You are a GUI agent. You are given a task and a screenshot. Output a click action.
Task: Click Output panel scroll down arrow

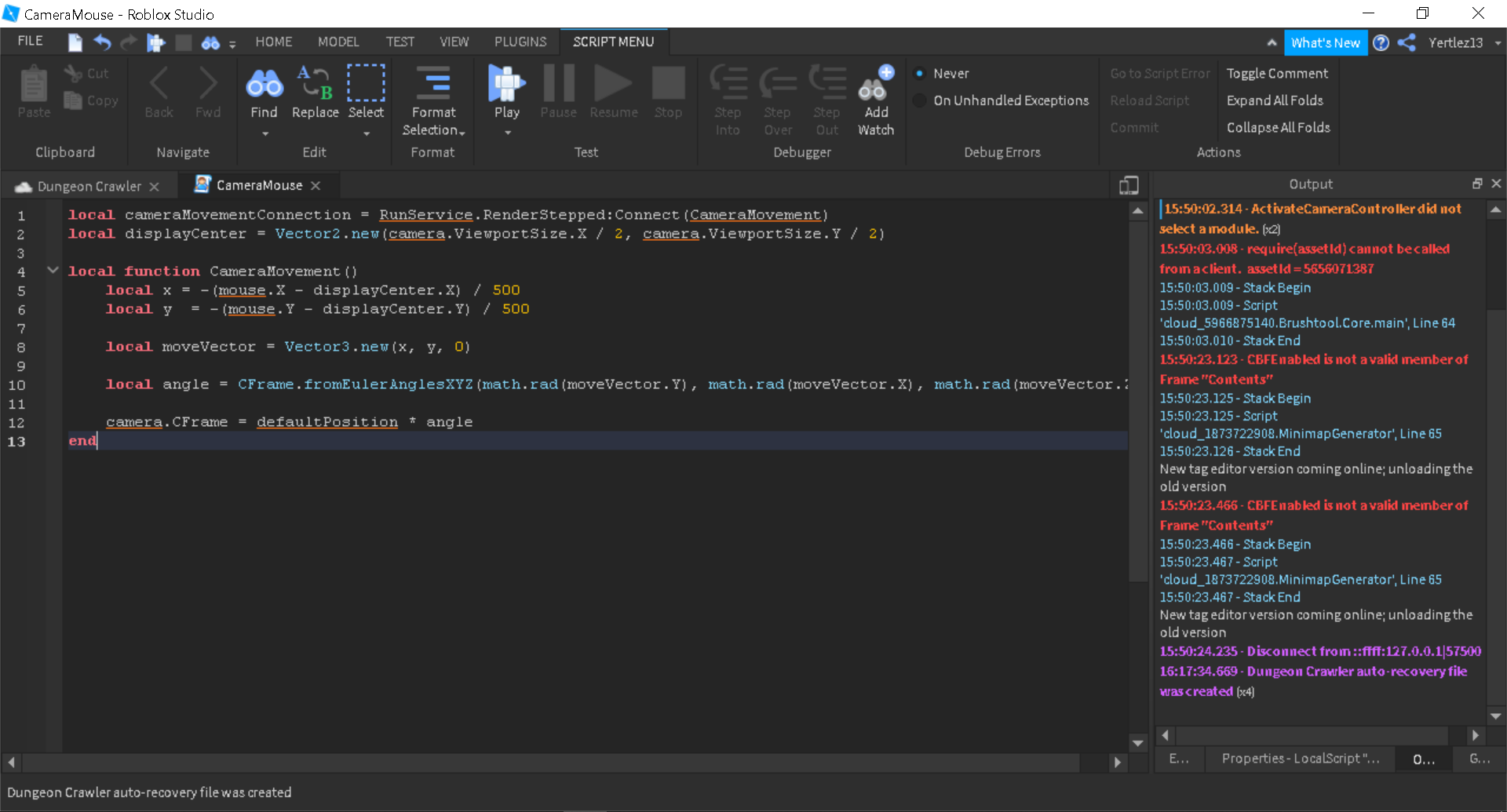tap(1496, 716)
